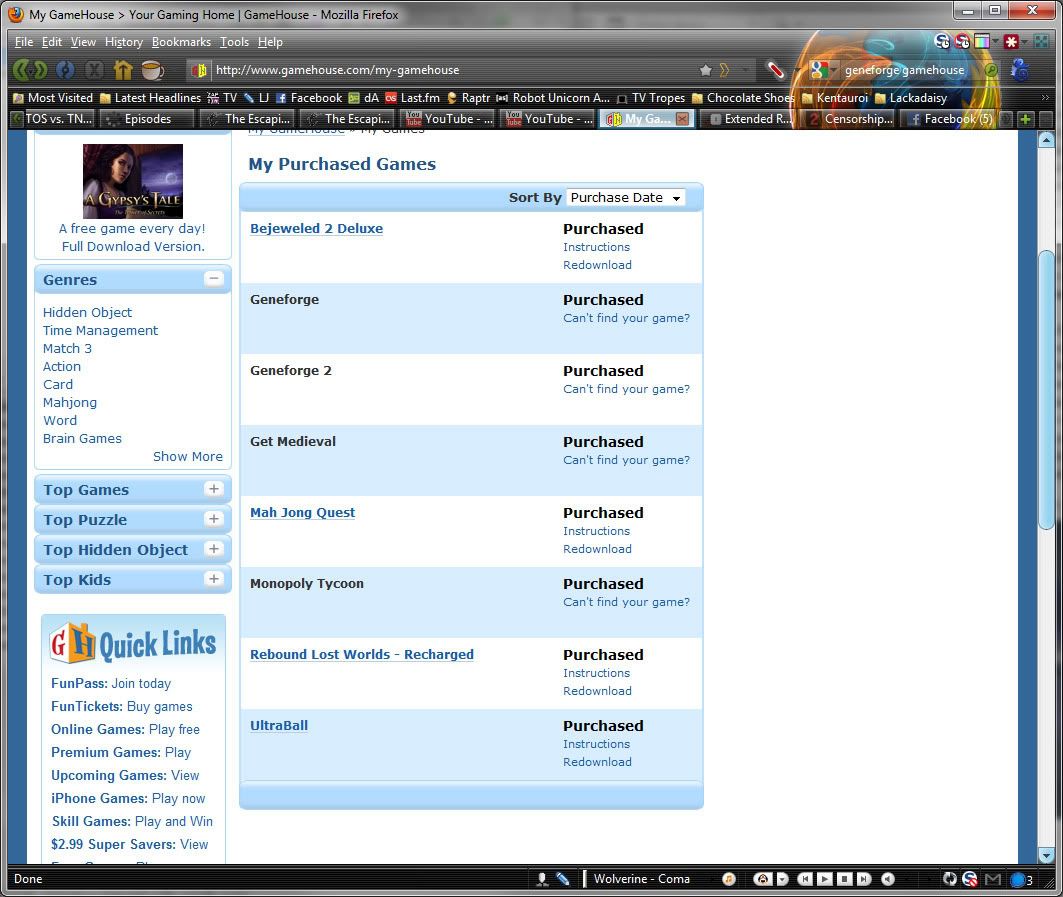Click the green search magnifier icon
This screenshot has height=897, width=1063.
pos(990,70)
